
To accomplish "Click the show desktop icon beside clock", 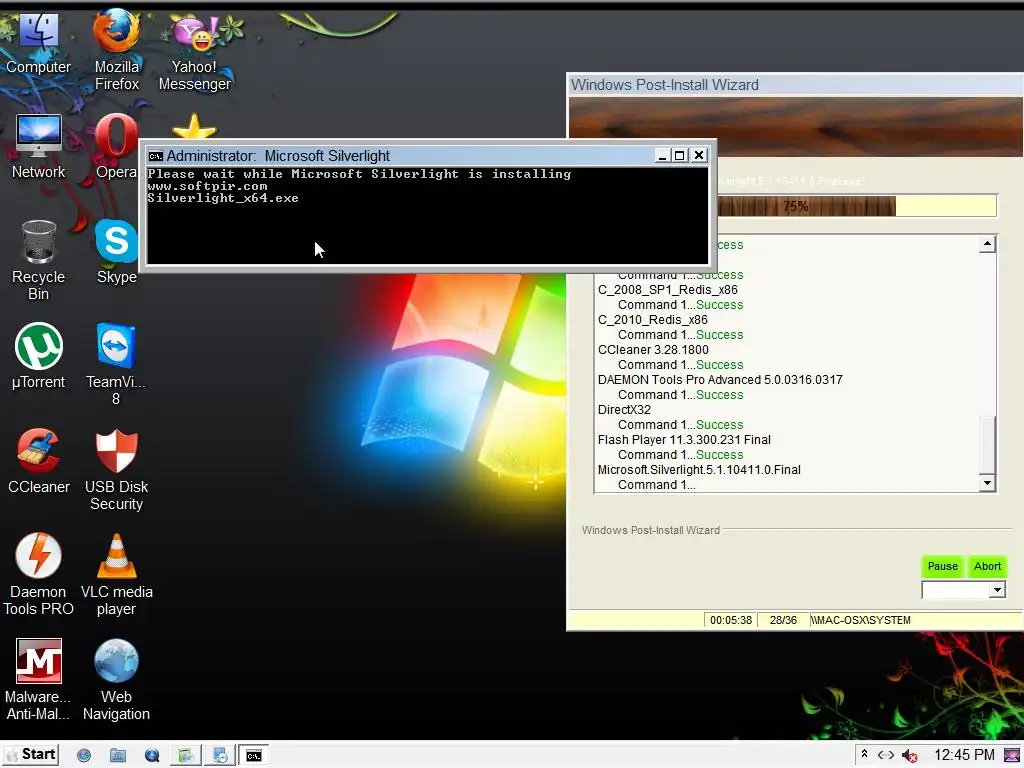I will tap(1011, 756).
